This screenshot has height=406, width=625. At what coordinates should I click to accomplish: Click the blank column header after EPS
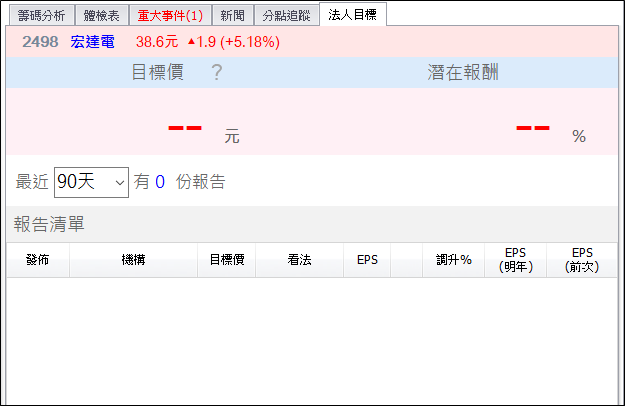(x=407, y=260)
